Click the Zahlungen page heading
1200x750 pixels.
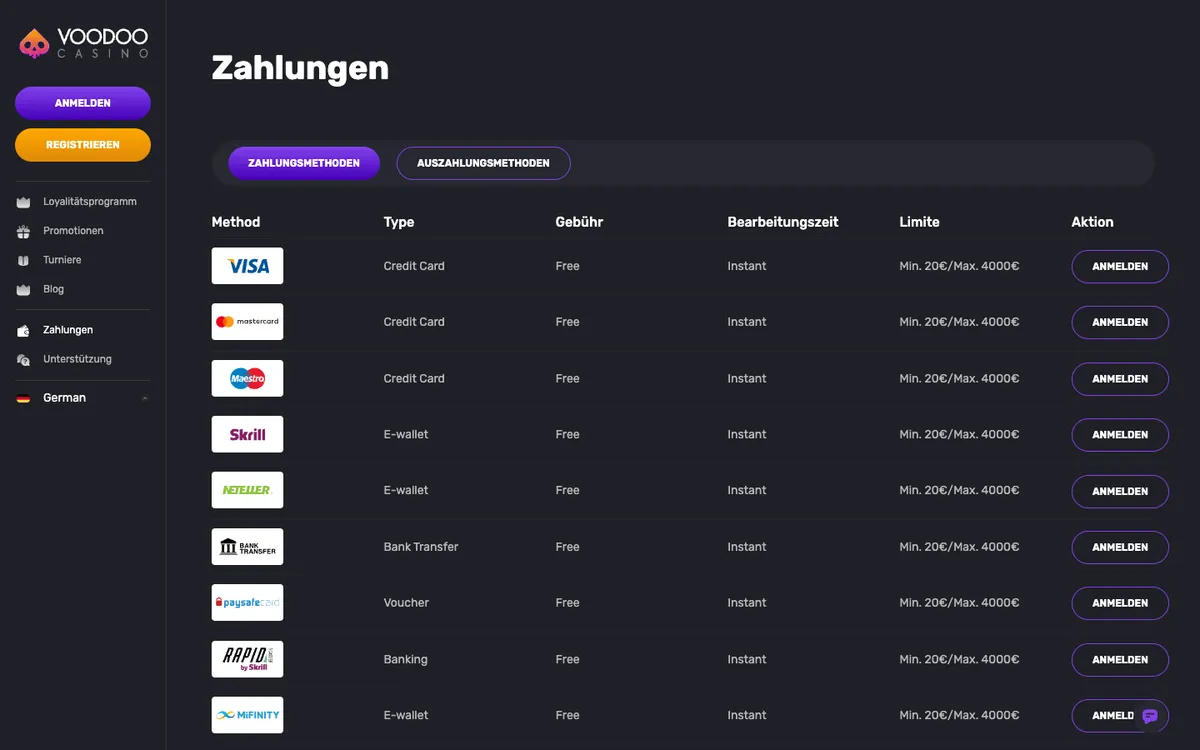tap(300, 68)
